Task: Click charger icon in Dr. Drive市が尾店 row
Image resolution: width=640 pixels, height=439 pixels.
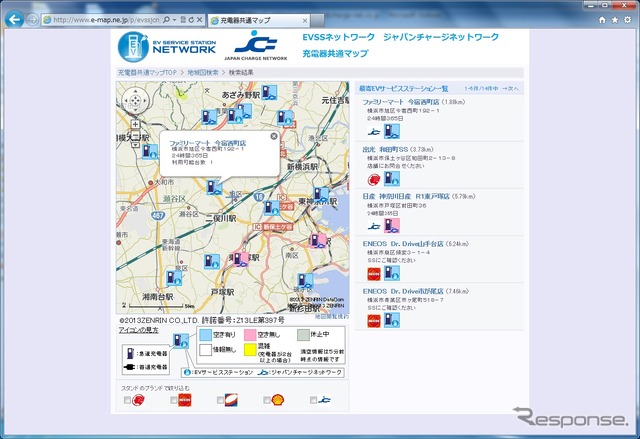Action: click(x=392, y=320)
